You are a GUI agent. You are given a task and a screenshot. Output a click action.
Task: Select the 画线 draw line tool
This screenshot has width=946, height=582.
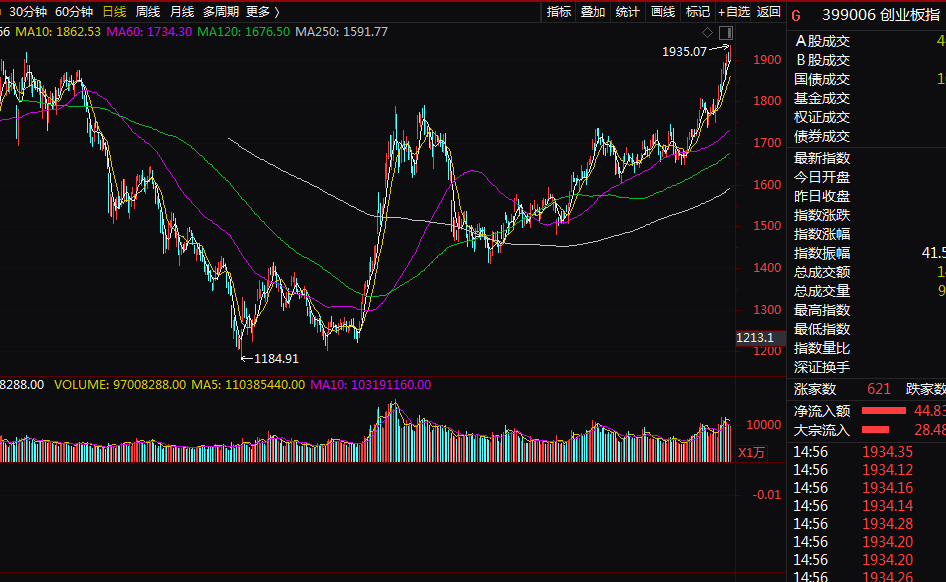click(662, 11)
